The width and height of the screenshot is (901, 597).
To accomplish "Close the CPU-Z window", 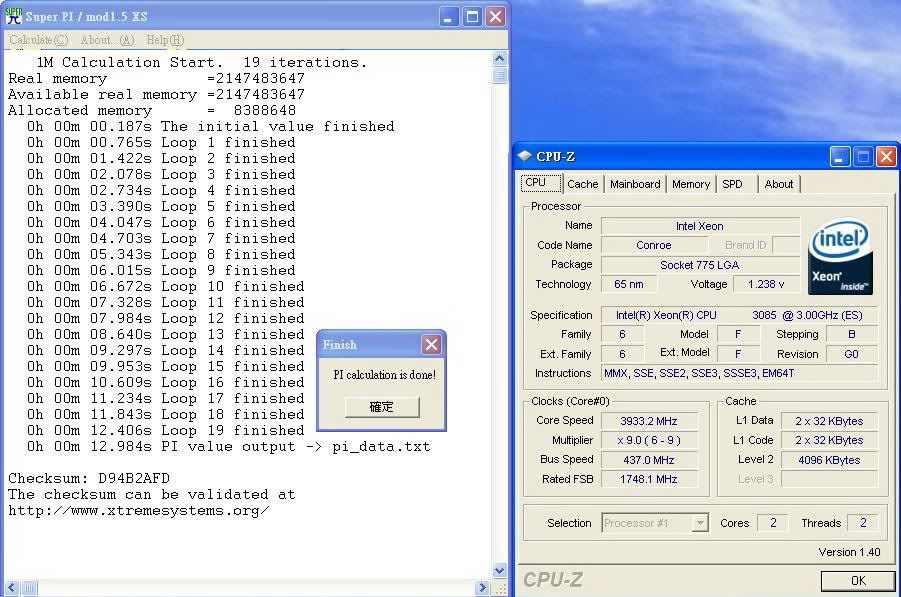I will 885,156.
